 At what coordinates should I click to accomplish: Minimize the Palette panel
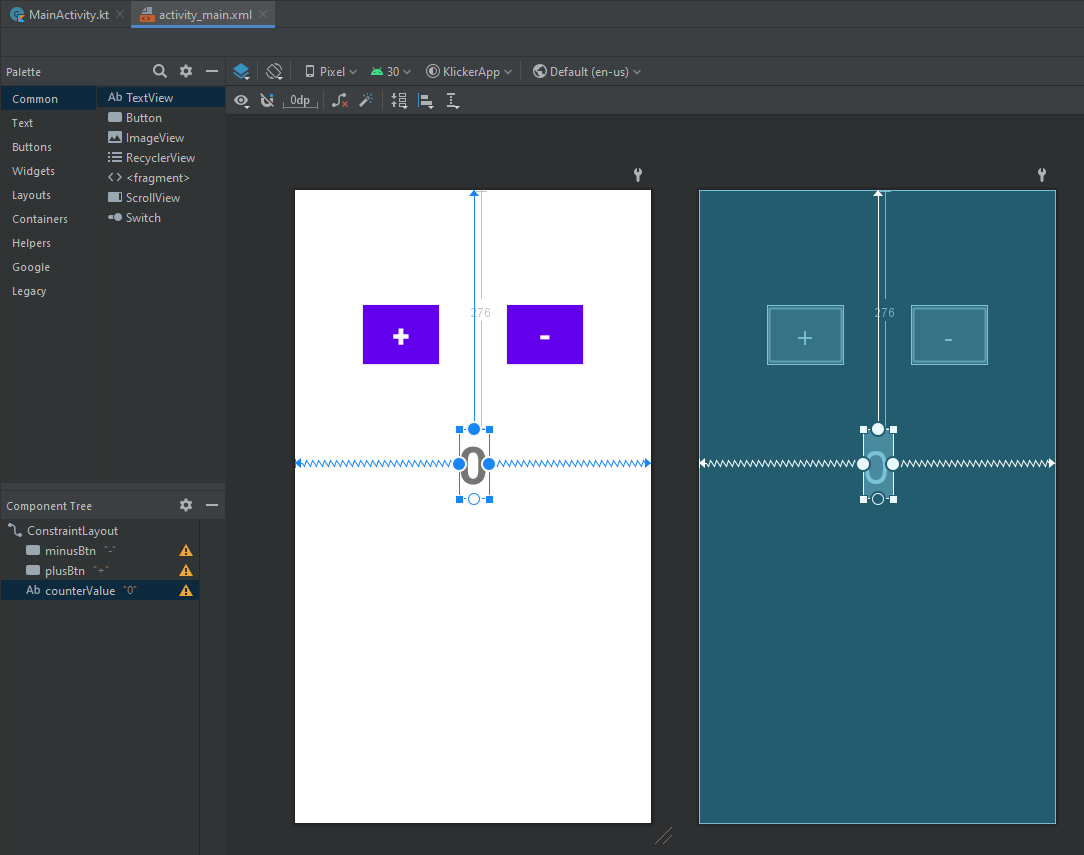tap(212, 71)
